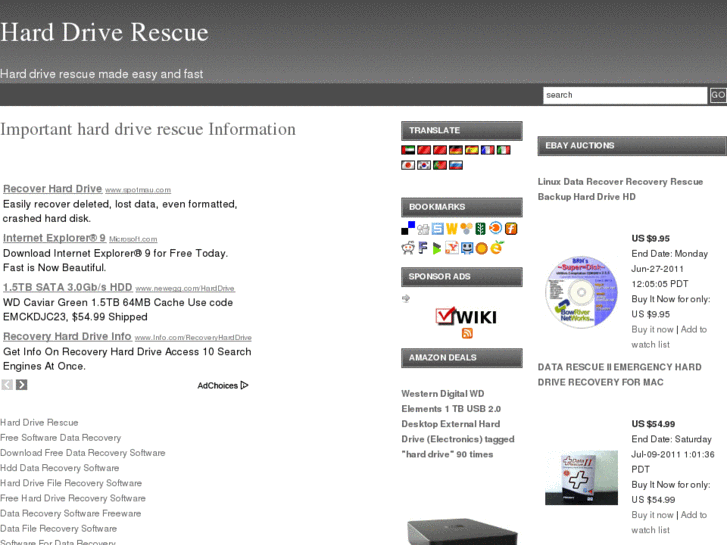Image resolution: width=727 pixels, height=545 pixels.
Task: Focus the search input field
Action: (x=625, y=95)
